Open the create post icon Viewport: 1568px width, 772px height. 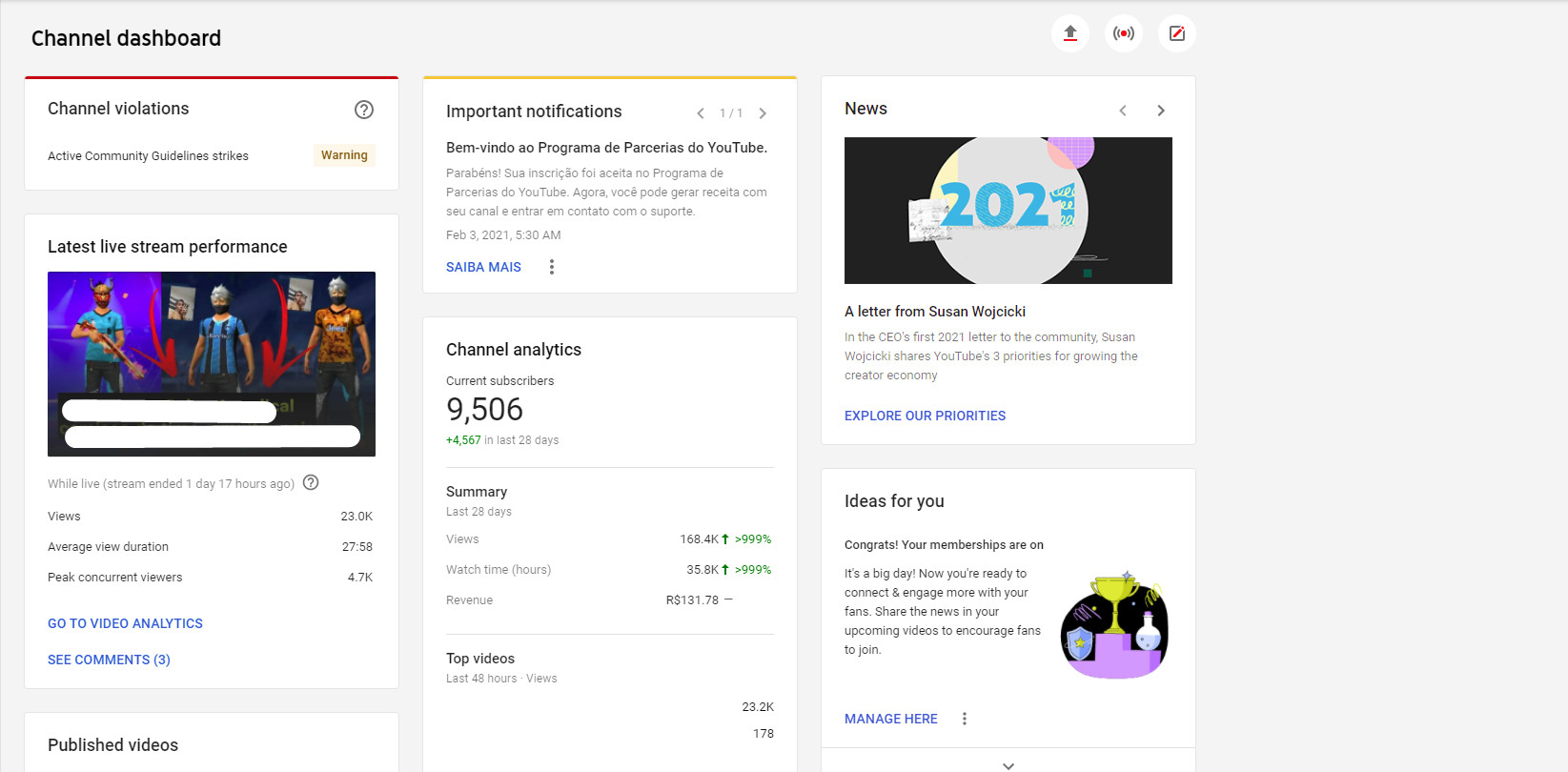point(1177,33)
